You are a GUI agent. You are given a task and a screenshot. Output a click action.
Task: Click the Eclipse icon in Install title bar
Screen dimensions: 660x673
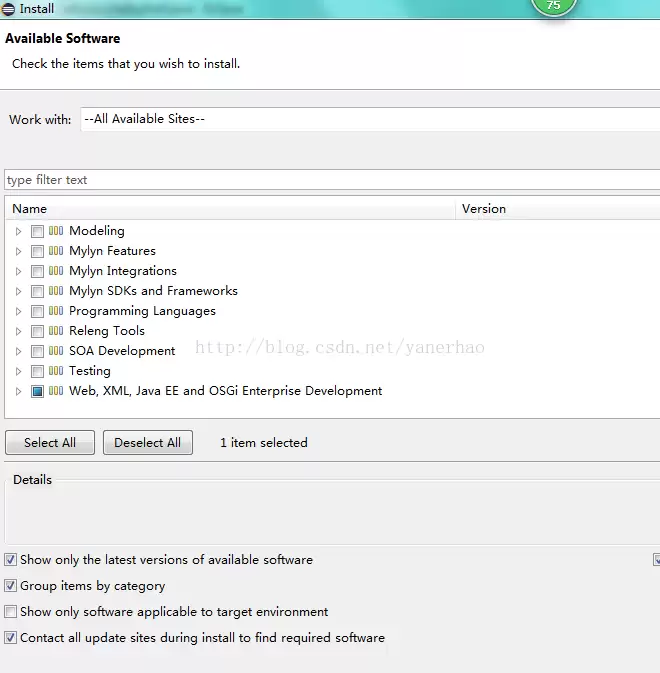(8, 9)
